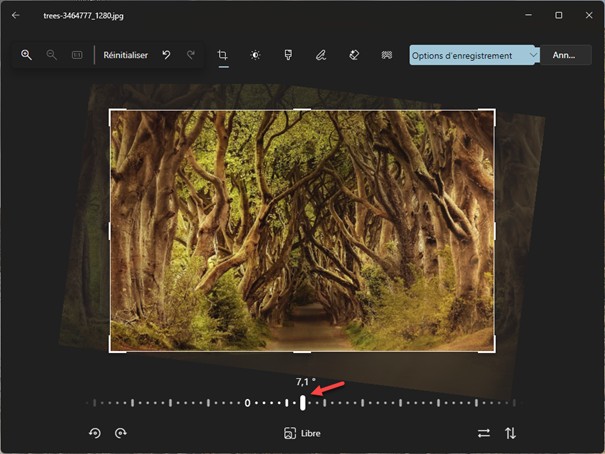
Task: Open the Libre aspect ratio selector
Action: [x=302, y=433]
